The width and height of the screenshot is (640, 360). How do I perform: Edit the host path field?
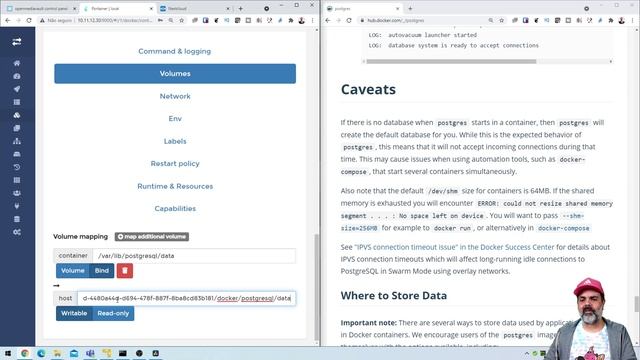(x=187, y=298)
